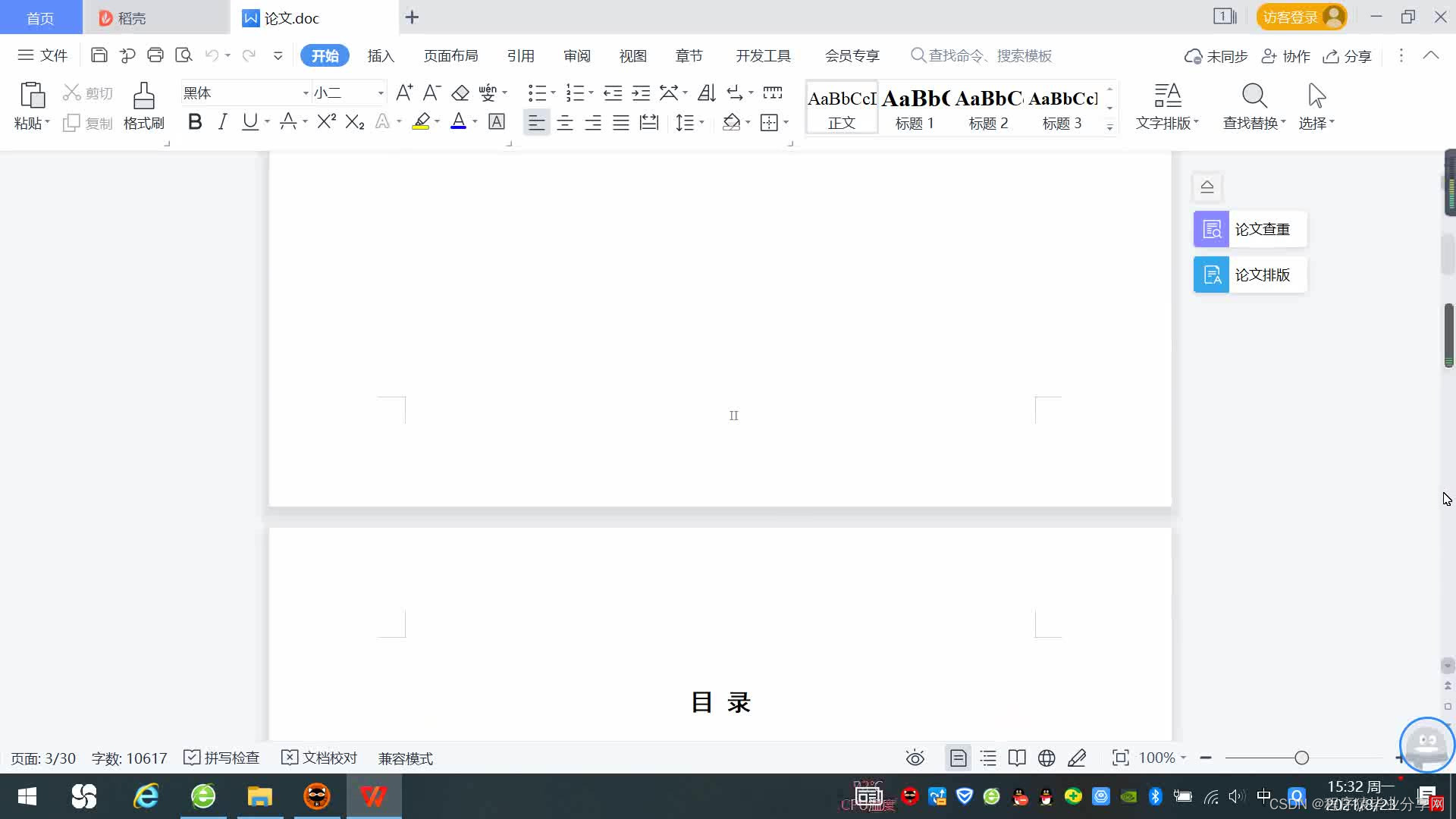This screenshot has width=1456, height=819.
Task: Open the font size dropdown 小二
Action: 381,93
